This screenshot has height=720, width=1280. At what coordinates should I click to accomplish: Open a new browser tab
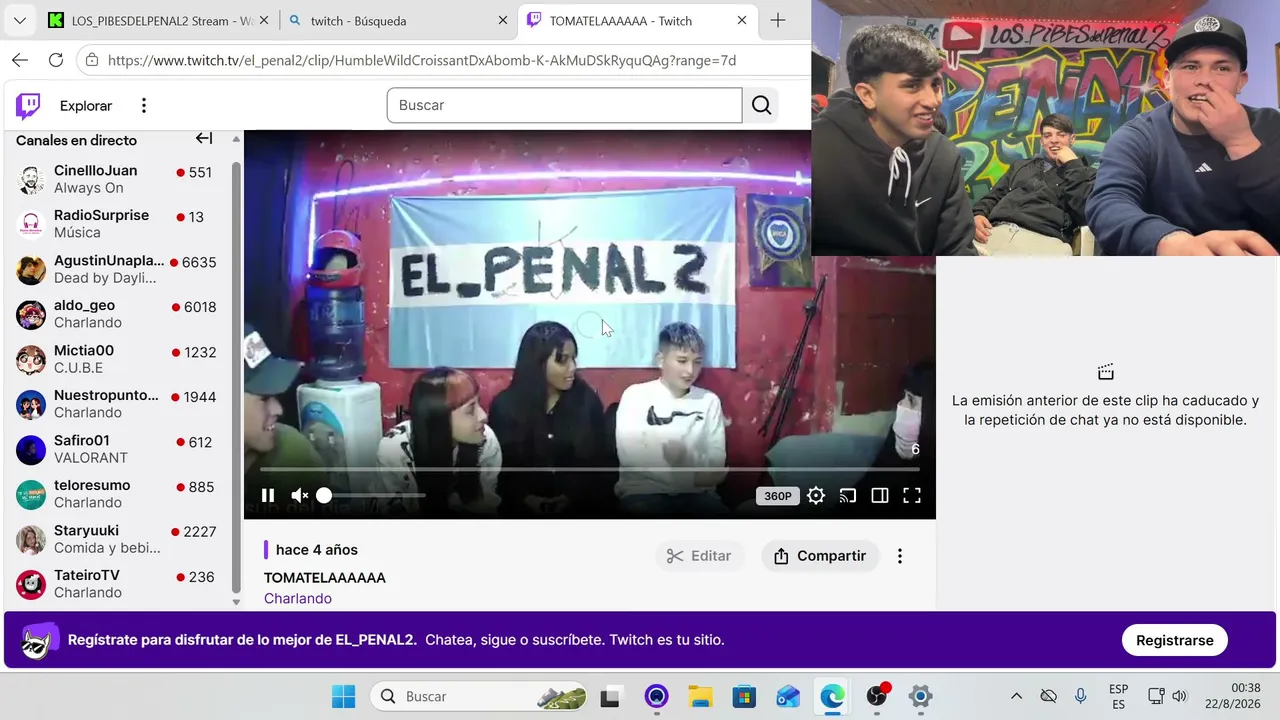pos(778,21)
